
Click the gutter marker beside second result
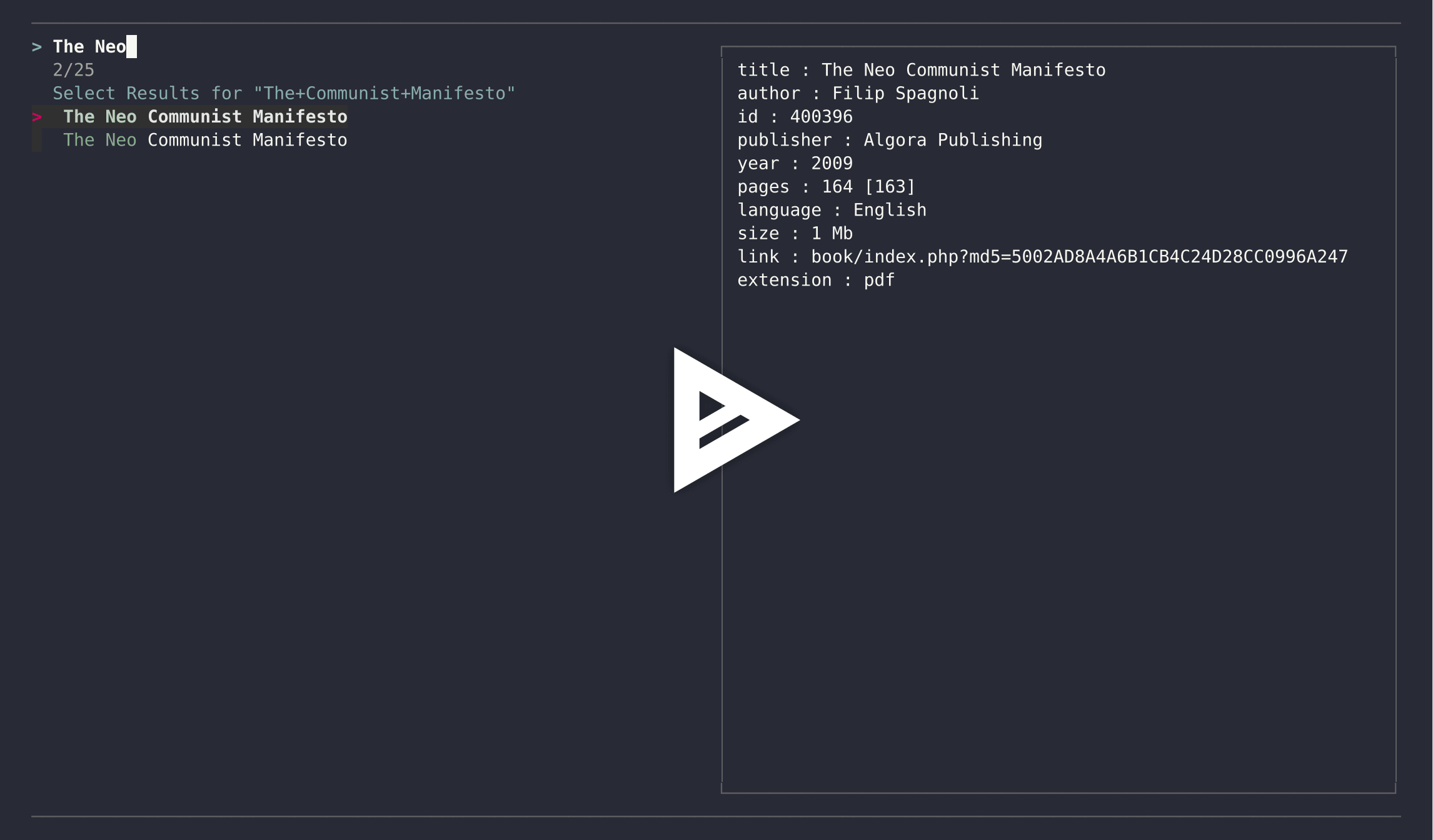point(36,139)
